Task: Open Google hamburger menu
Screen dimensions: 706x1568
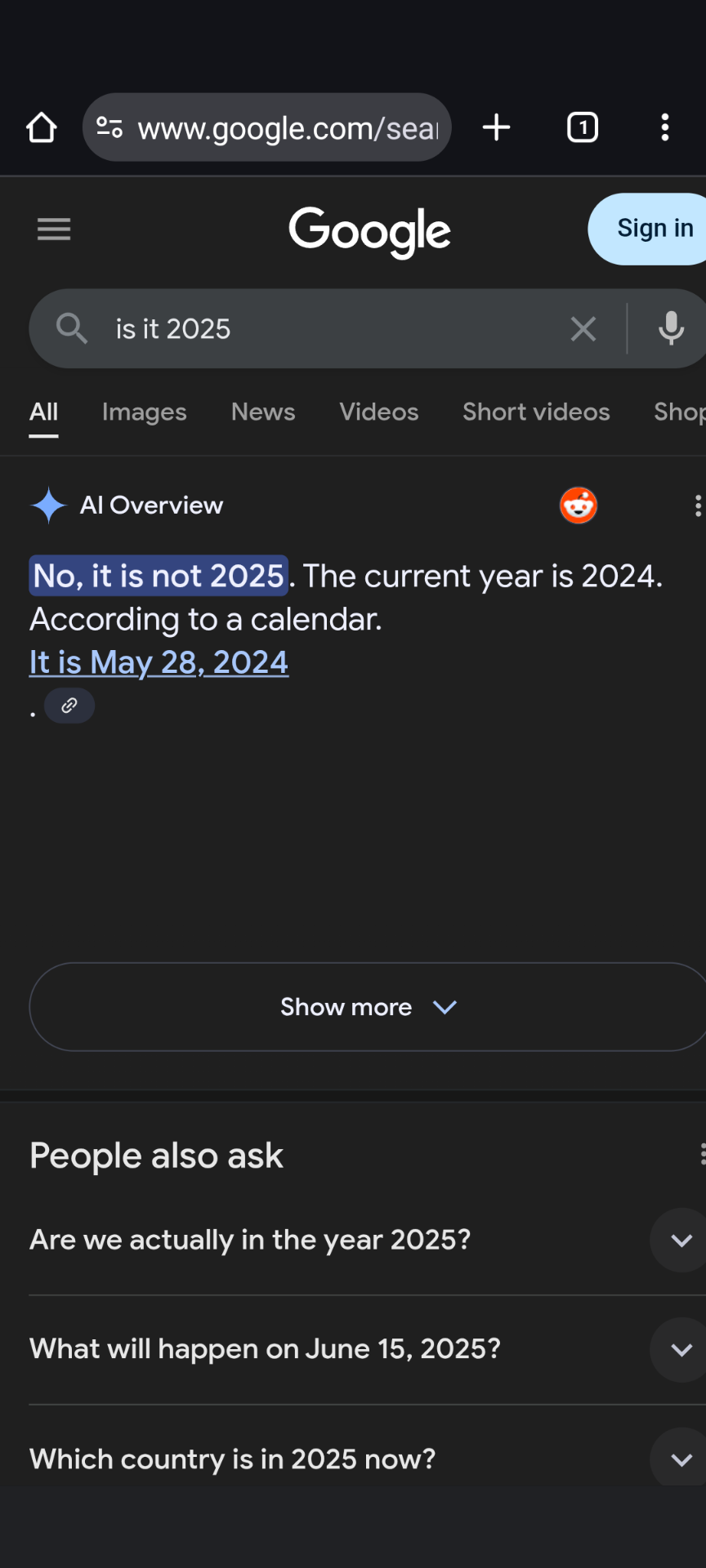Action: tap(54, 229)
